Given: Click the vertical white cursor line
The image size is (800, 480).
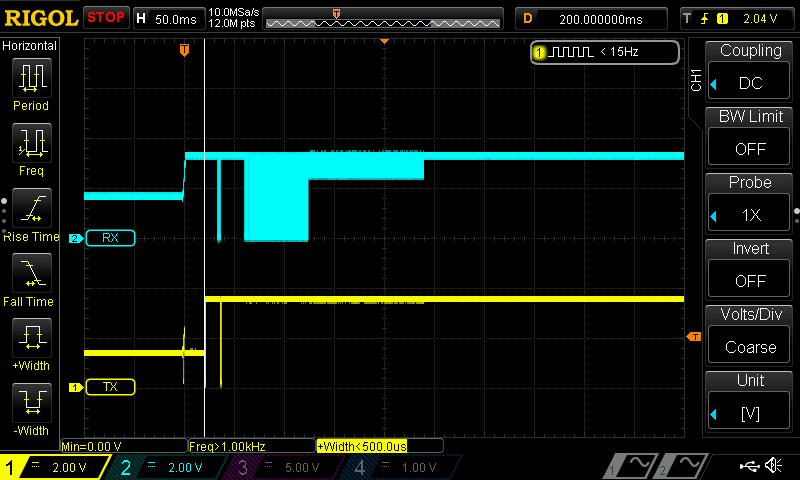Looking at the screenshot, I should [x=205, y=238].
